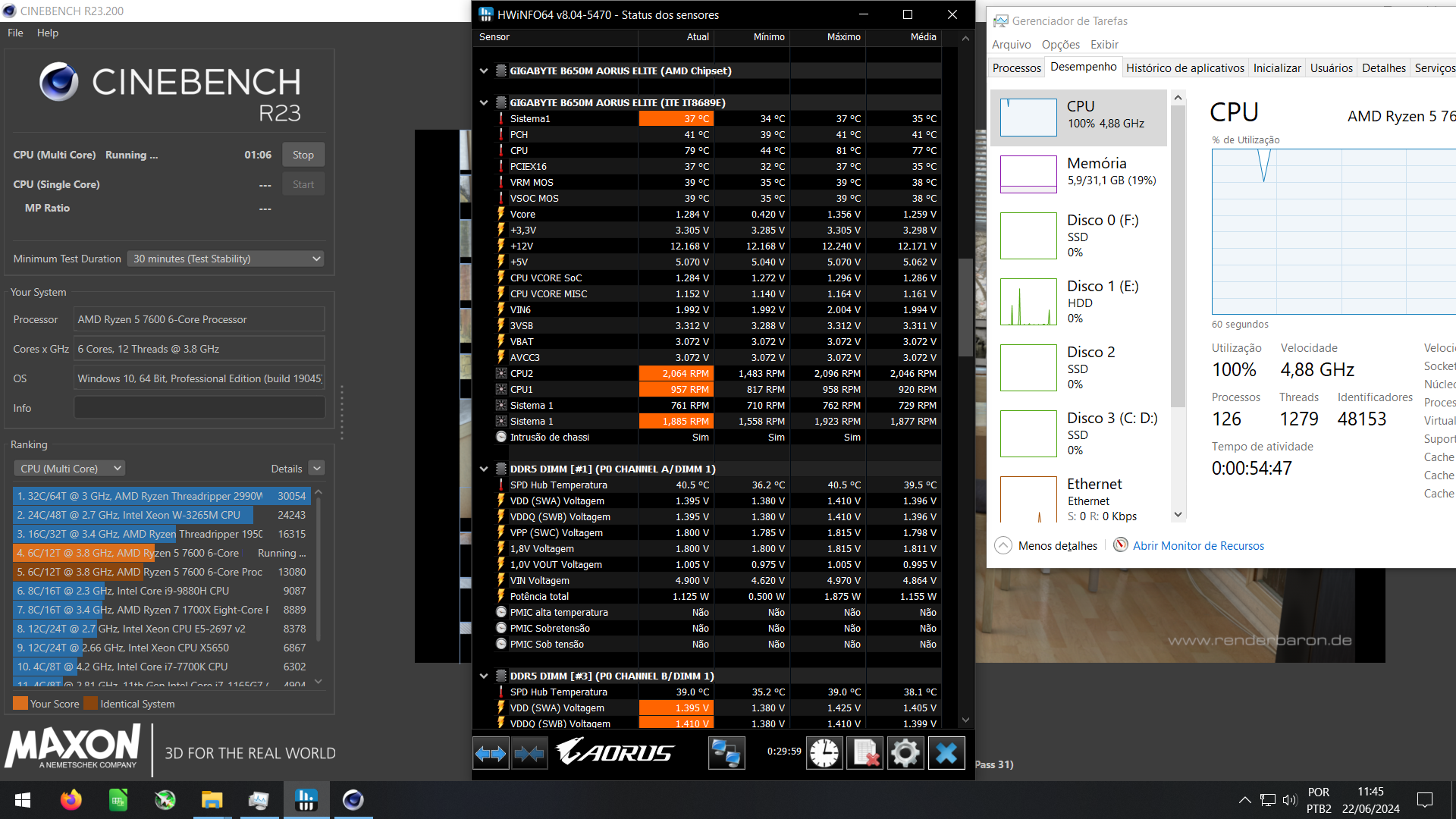Click HWiNFO reset clock timer icon
This screenshot has height=819, width=1456.
(824, 753)
